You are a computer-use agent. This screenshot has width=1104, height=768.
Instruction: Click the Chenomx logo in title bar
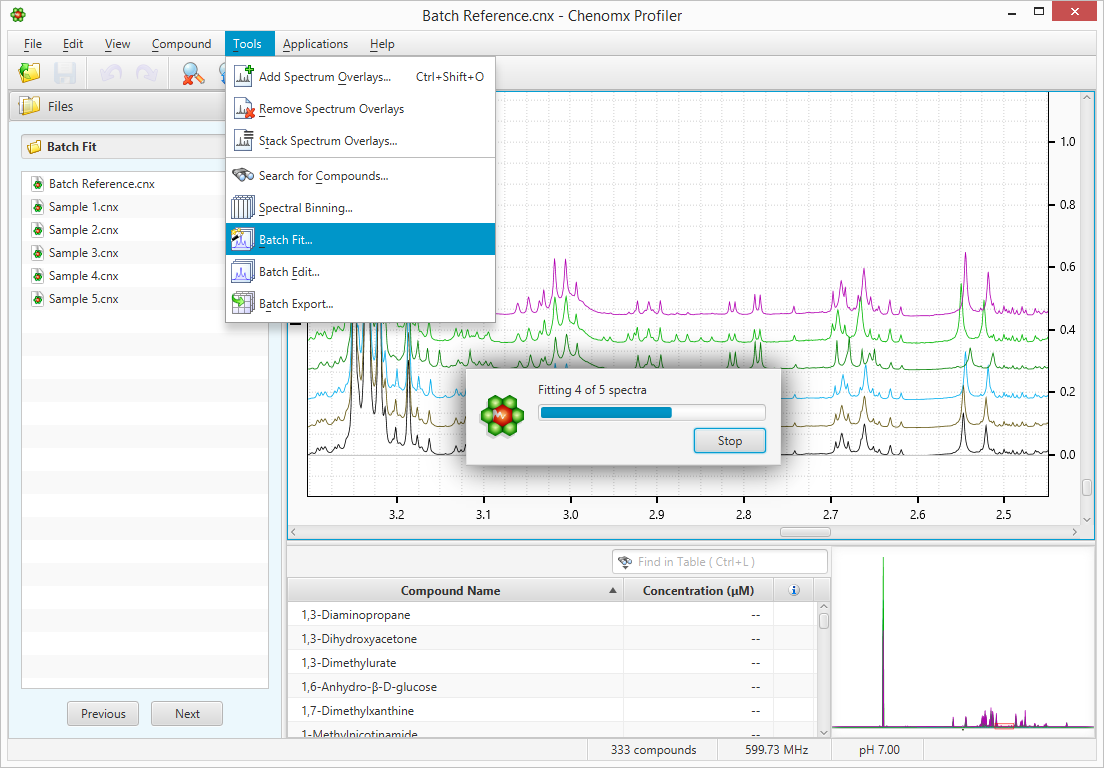pos(18,14)
